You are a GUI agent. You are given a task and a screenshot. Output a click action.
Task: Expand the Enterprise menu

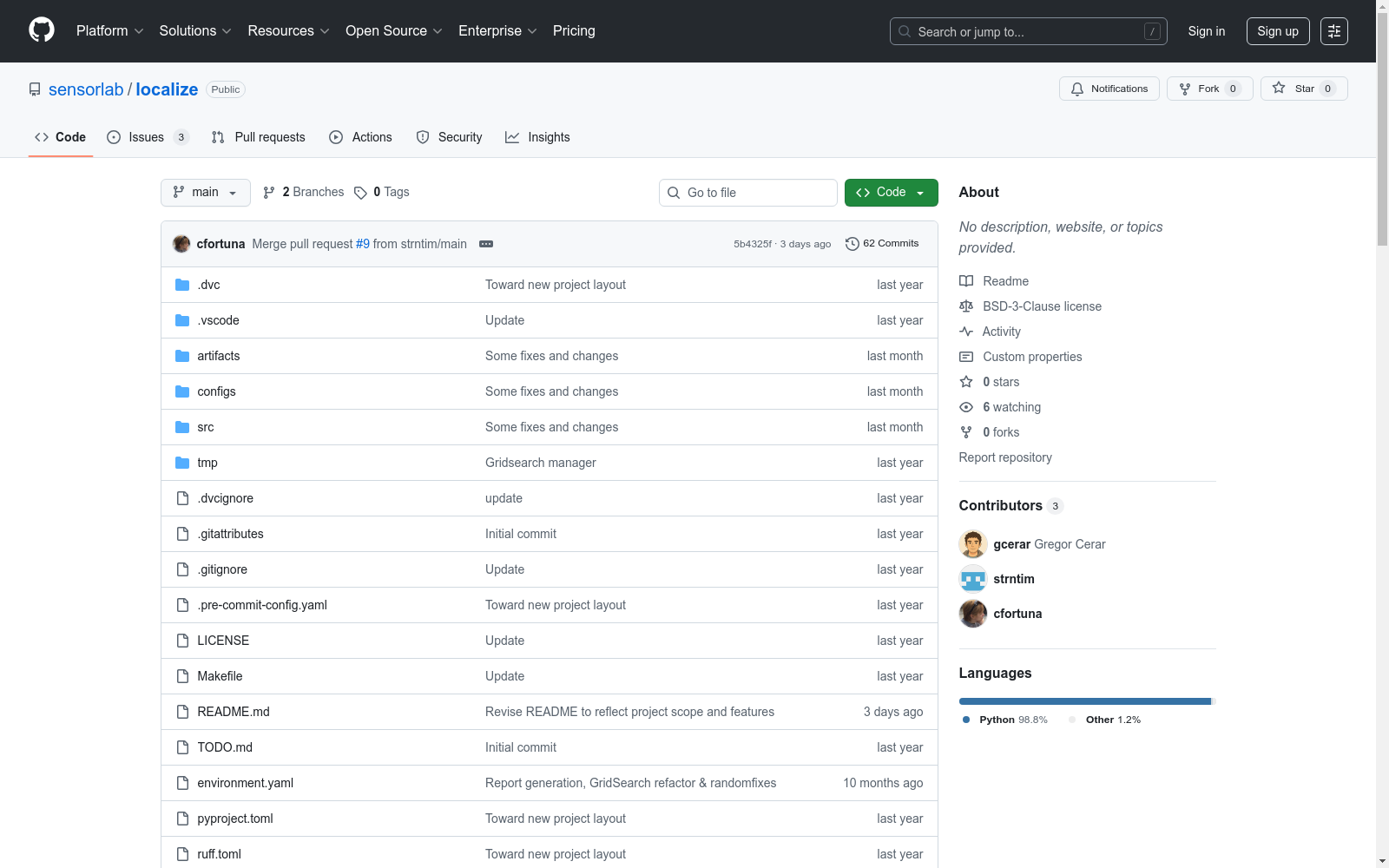pyautogui.click(x=497, y=31)
